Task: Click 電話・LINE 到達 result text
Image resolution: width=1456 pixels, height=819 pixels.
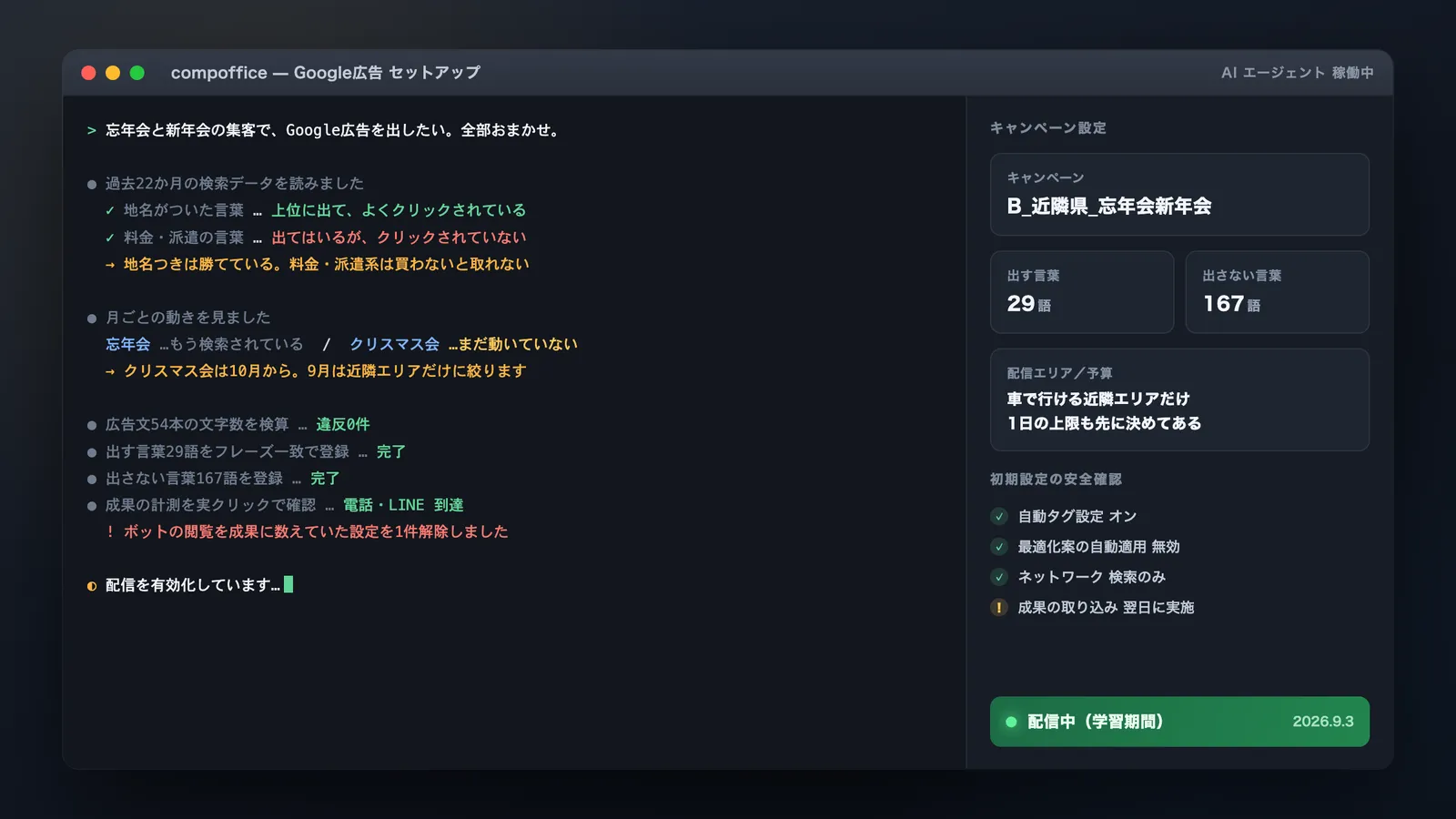Action: coord(403,505)
